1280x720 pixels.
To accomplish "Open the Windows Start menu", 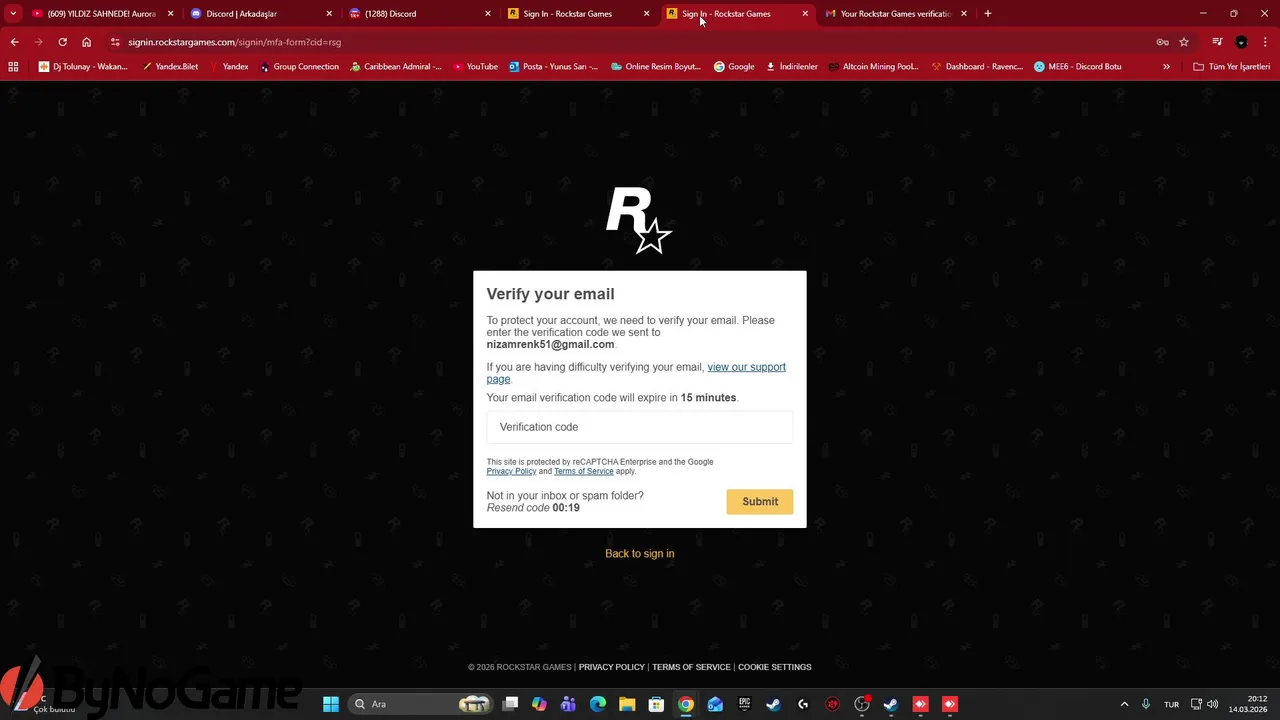I will click(x=330, y=704).
